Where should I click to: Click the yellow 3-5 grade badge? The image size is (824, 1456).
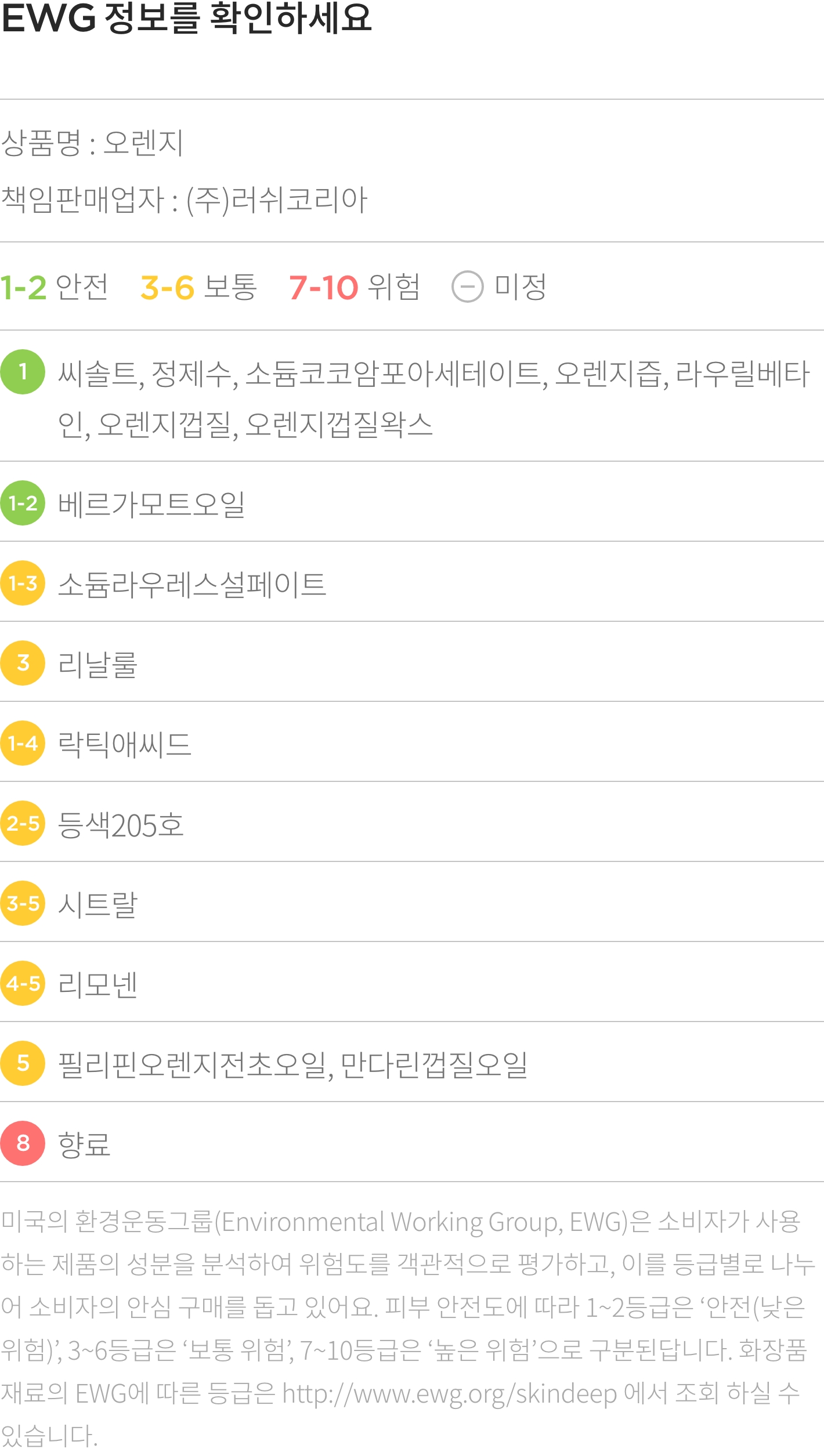click(23, 903)
